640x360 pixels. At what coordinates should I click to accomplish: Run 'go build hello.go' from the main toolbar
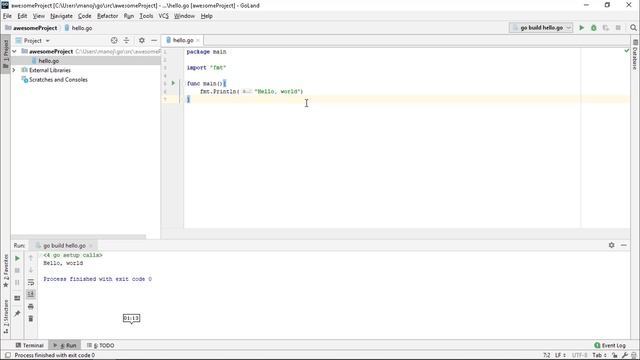coord(582,28)
